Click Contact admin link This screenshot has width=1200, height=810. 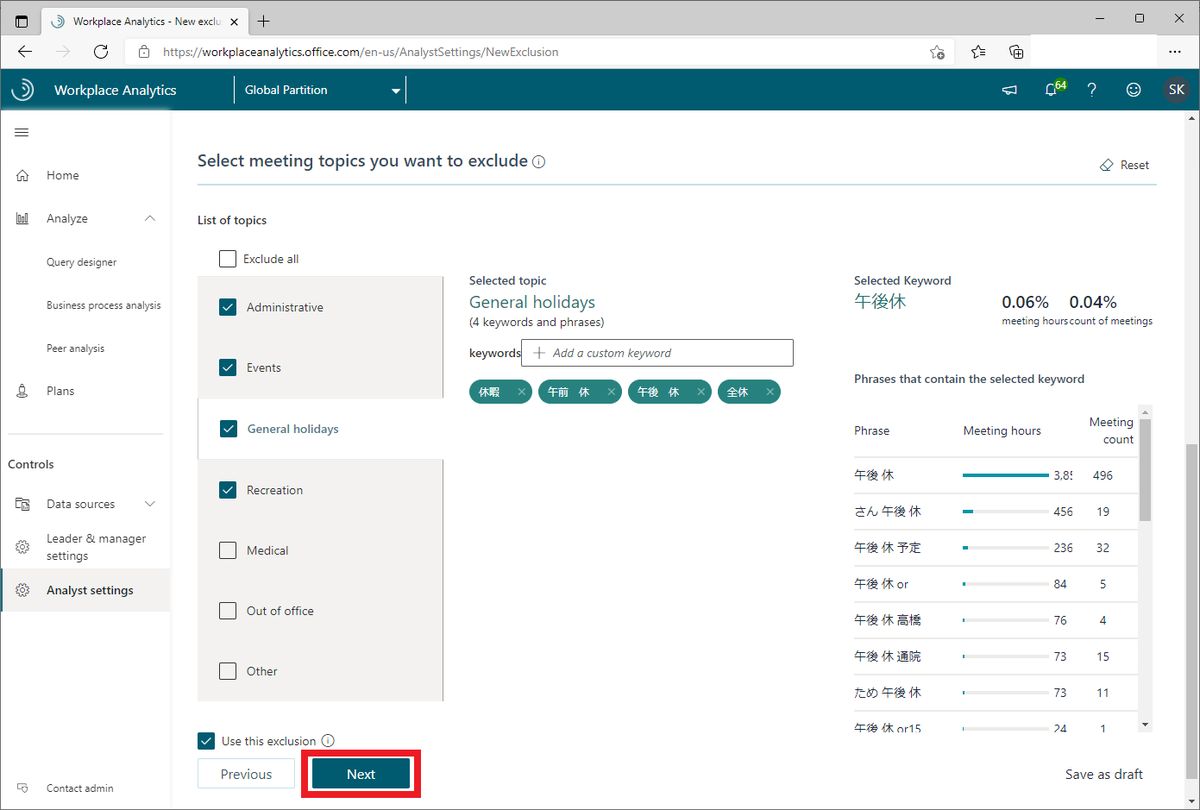pyautogui.click(x=80, y=788)
